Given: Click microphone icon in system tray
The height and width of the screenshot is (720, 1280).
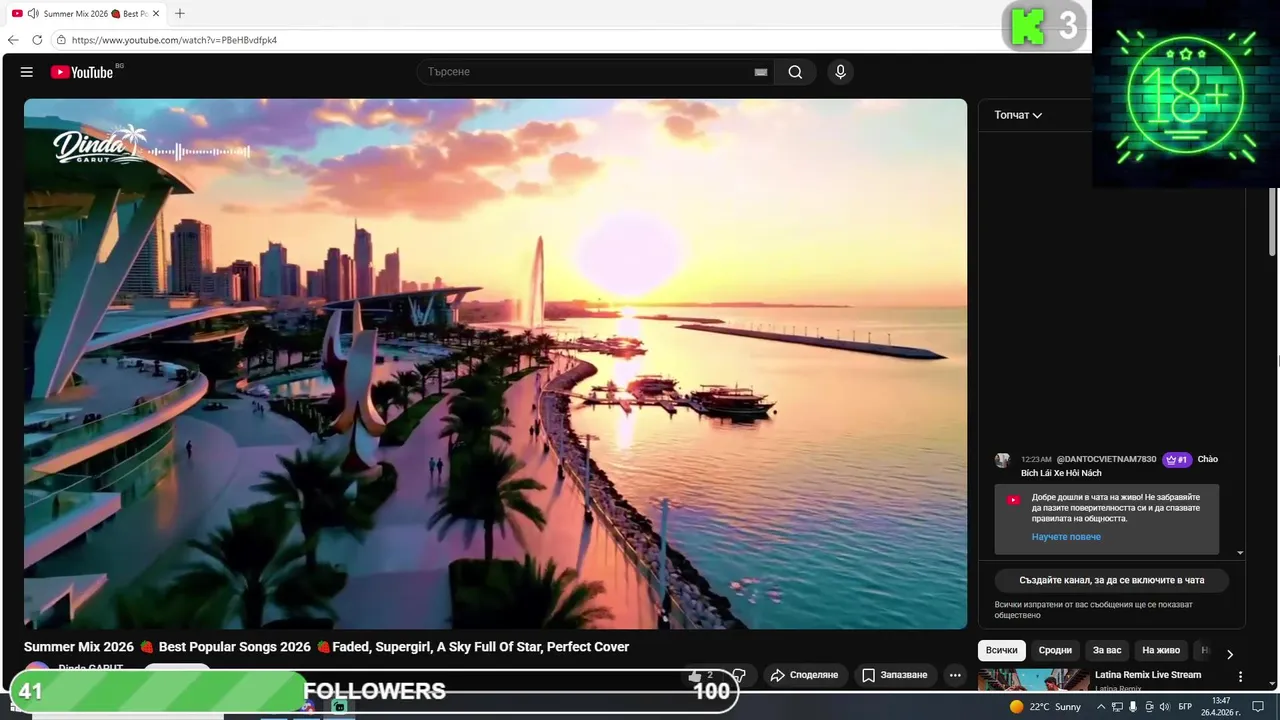Looking at the screenshot, I should coord(1132,707).
